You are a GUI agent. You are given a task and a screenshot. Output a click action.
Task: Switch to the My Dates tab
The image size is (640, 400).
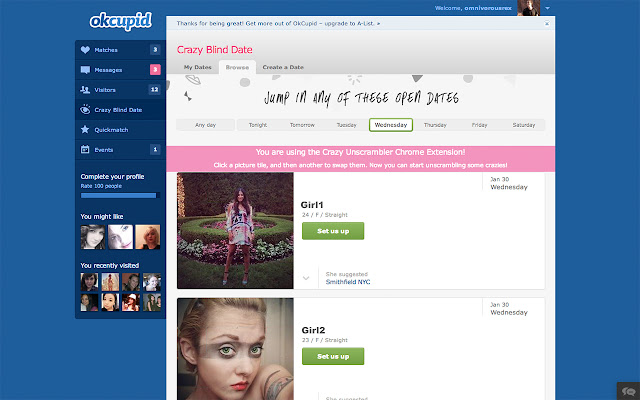tap(197, 66)
